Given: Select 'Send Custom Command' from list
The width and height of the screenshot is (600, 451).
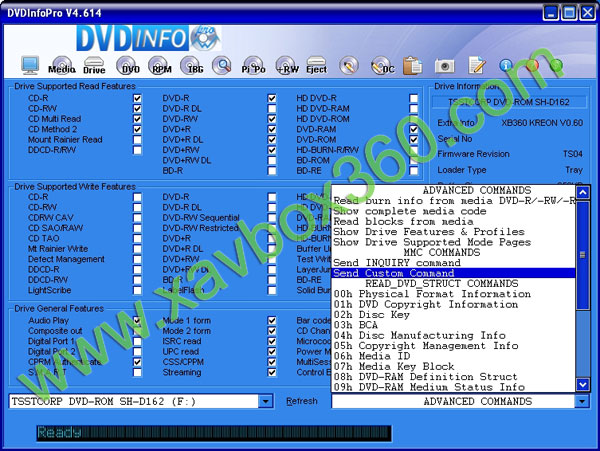Looking at the screenshot, I should (453, 273).
